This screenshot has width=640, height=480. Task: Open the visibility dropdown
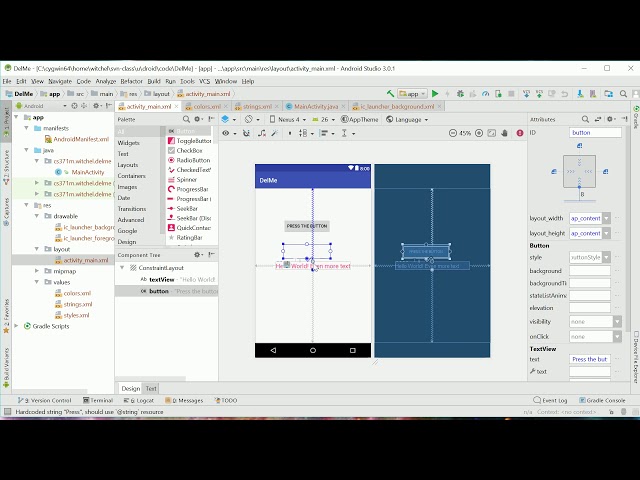click(595, 322)
